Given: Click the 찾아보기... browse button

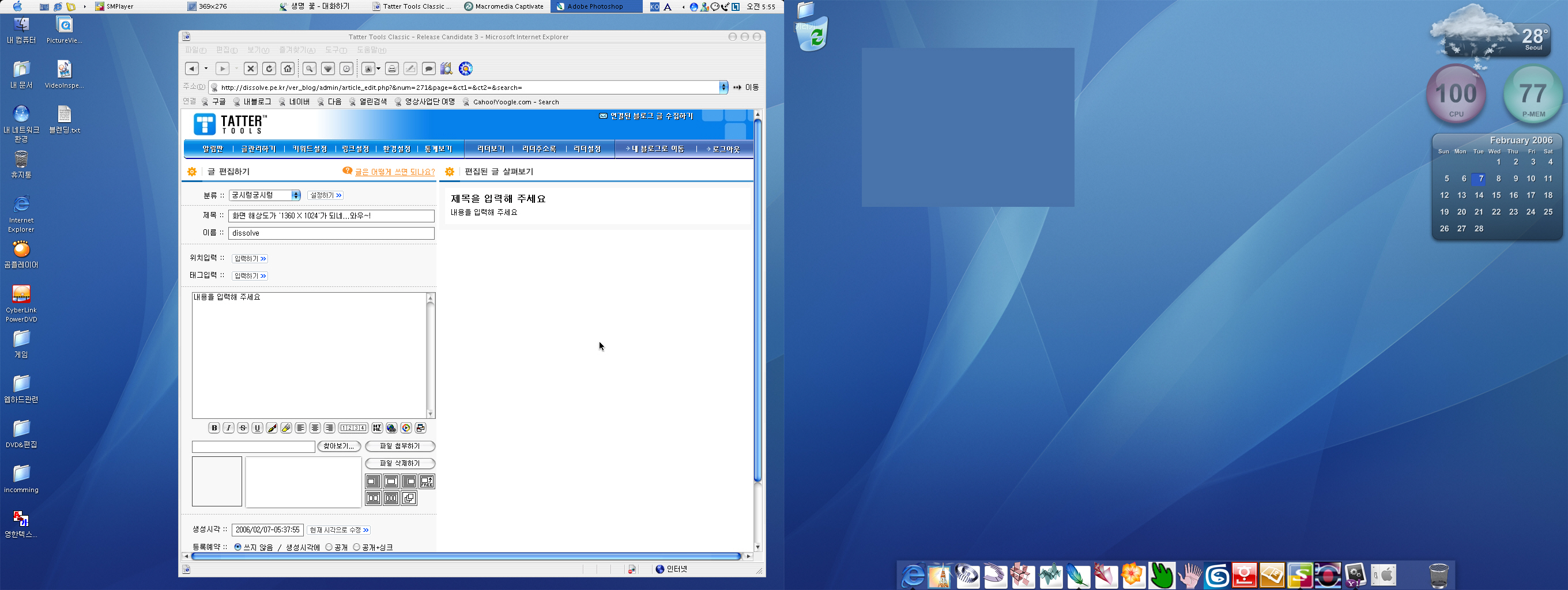Looking at the screenshot, I should tap(338, 447).
